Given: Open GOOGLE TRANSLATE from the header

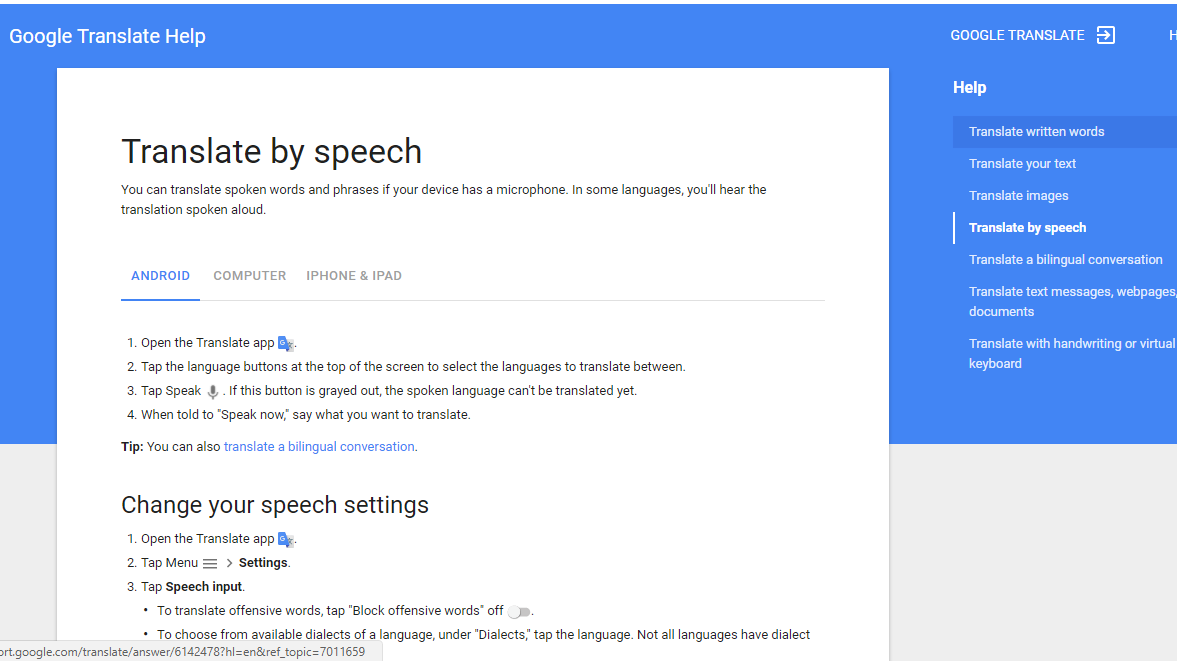Looking at the screenshot, I should 1017,34.
